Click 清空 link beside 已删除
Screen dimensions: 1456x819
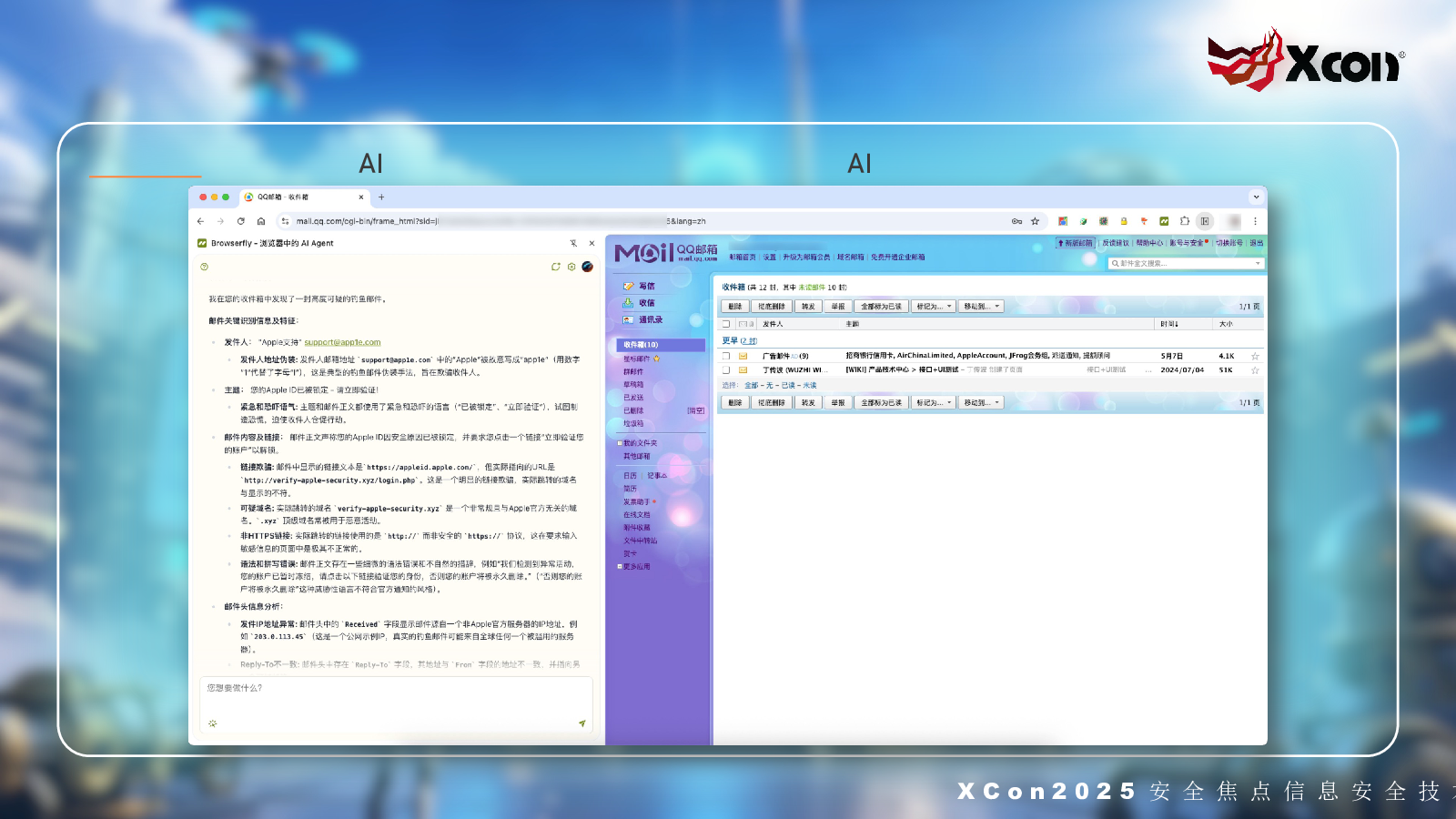tap(696, 410)
